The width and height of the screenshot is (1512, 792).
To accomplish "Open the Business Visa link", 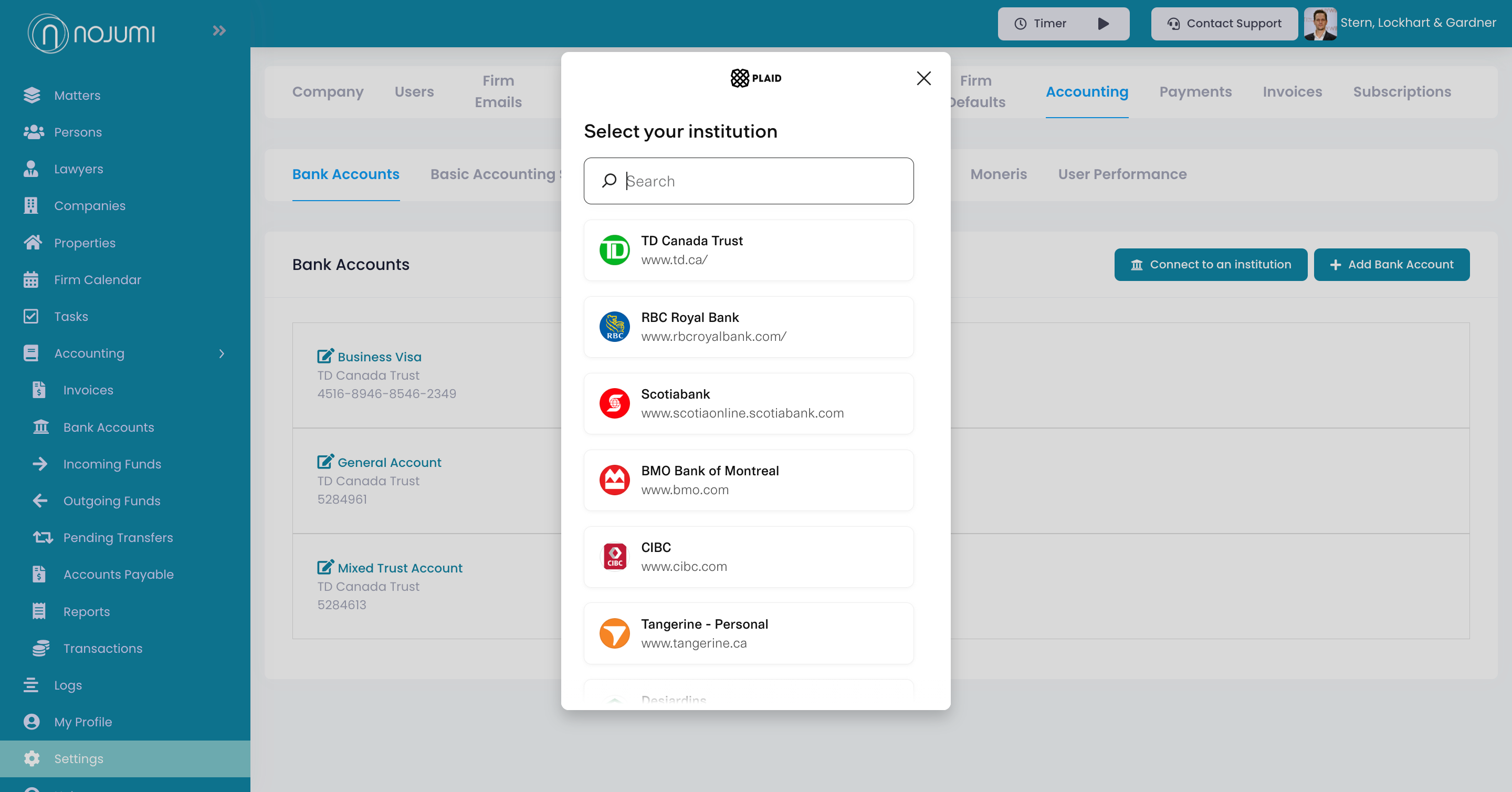I will point(379,357).
